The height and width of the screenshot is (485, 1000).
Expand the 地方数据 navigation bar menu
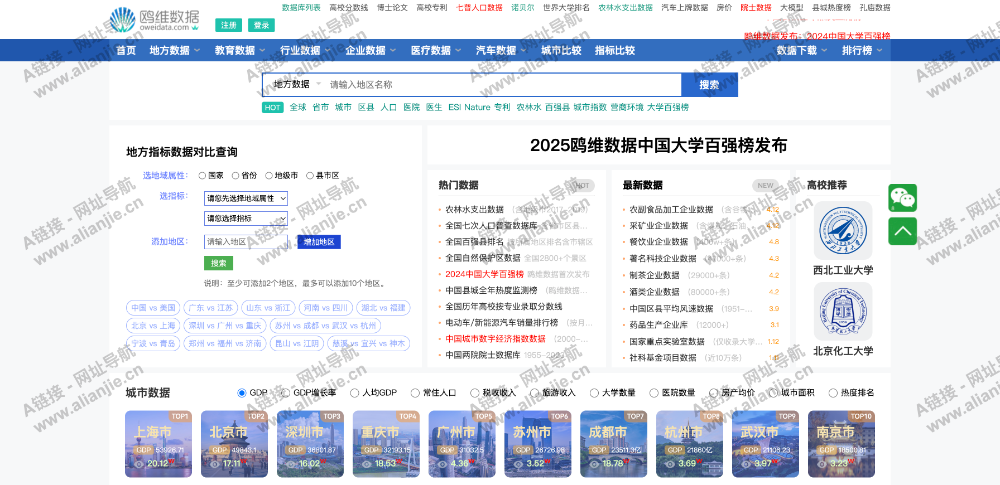(x=175, y=50)
